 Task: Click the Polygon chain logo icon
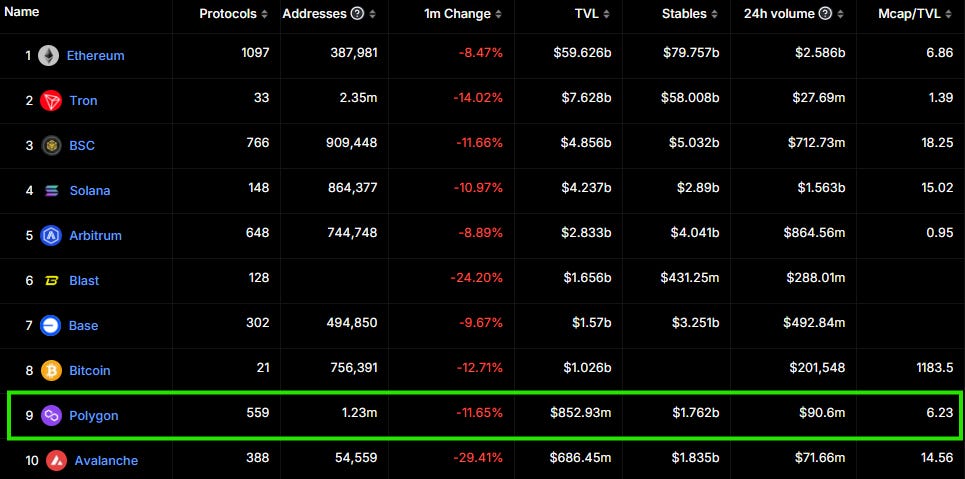[x=51, y=416]
